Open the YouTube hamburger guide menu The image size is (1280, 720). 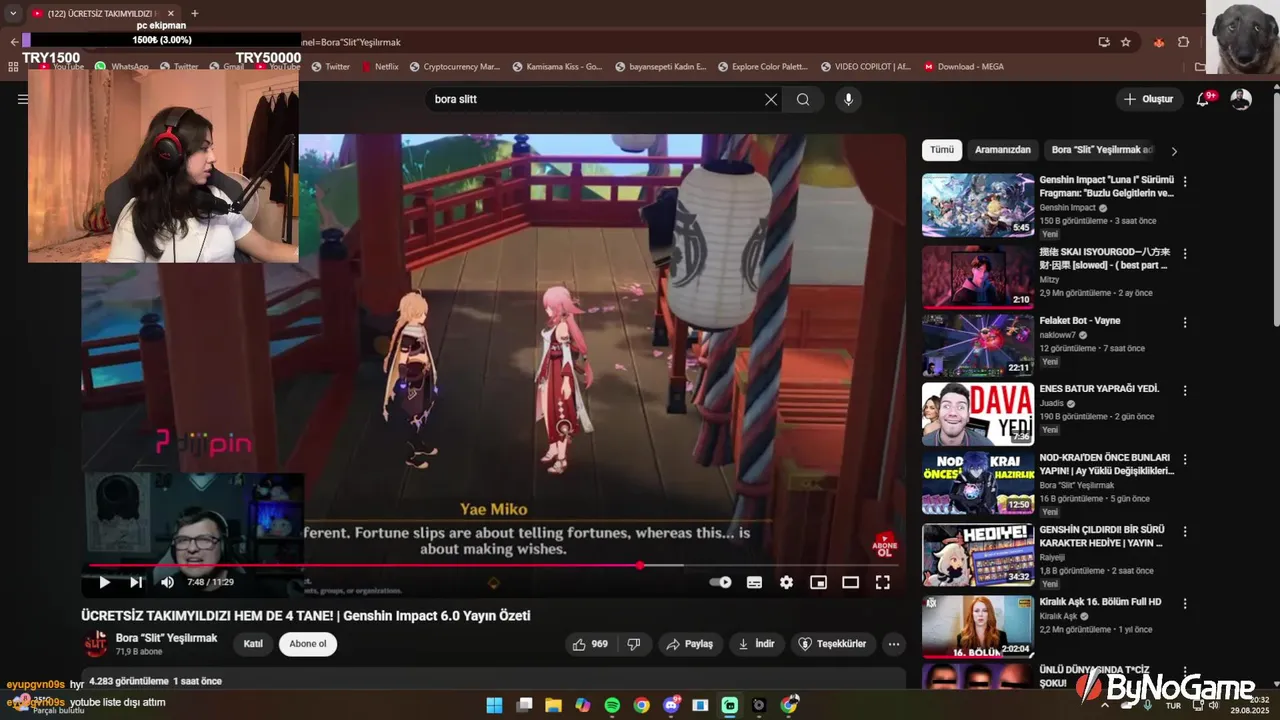tap(22, 99)
